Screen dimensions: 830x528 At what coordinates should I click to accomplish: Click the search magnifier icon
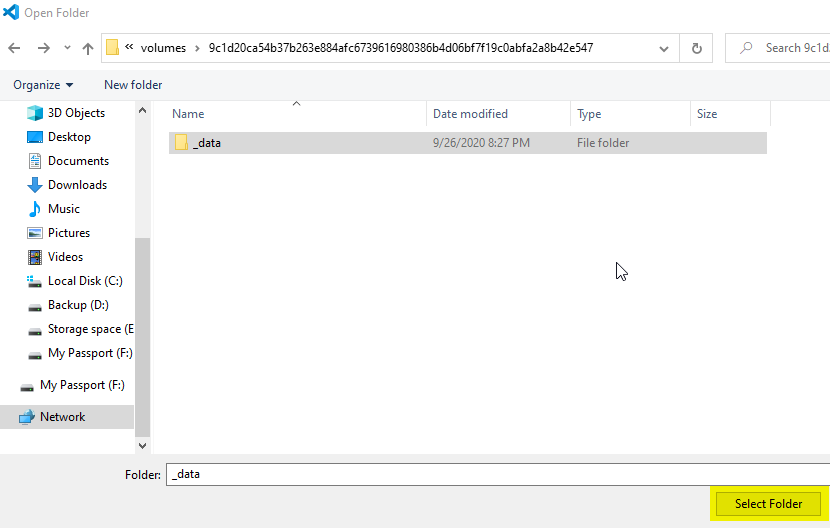tap(746, 48)
